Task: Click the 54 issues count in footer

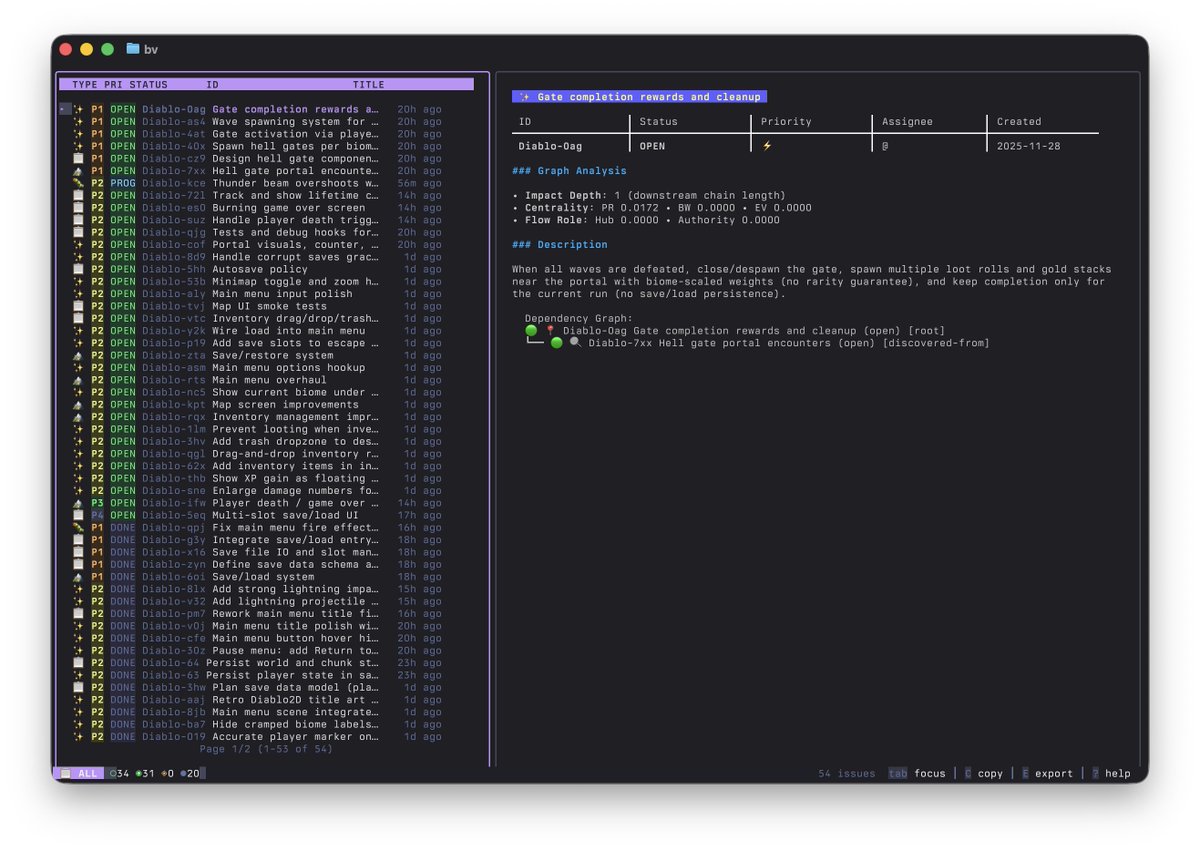Action: tap(847, 774)
